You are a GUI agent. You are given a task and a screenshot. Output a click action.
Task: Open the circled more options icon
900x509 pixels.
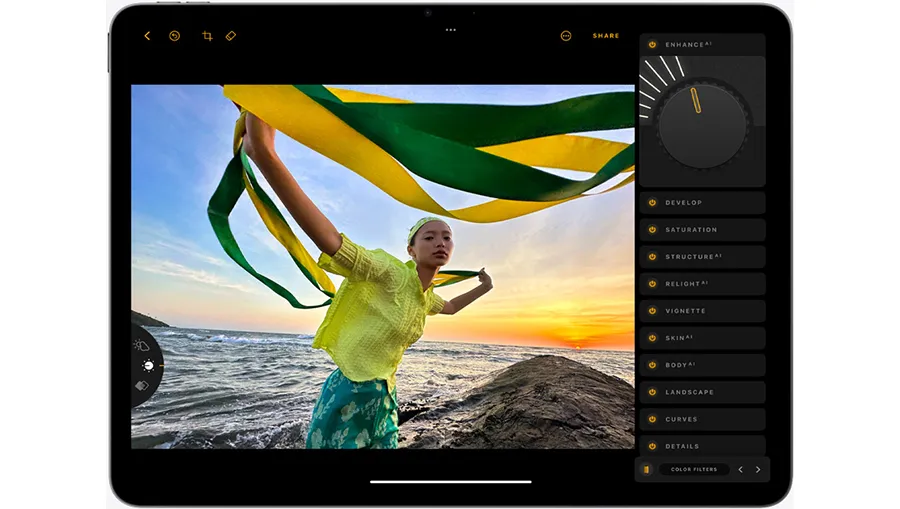tap(566, 36)
